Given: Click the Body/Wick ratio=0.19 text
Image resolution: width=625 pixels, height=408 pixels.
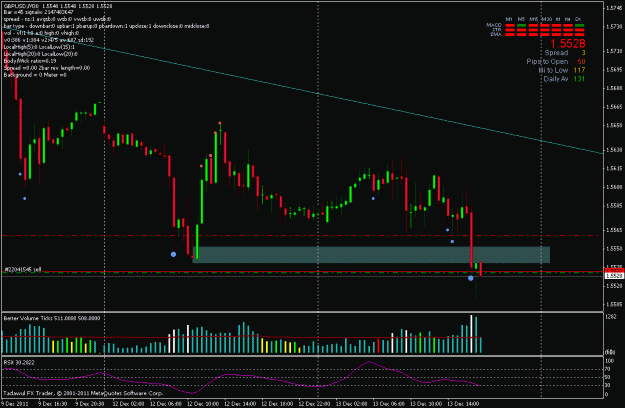Looking at the screenshot, I should 30,61.
